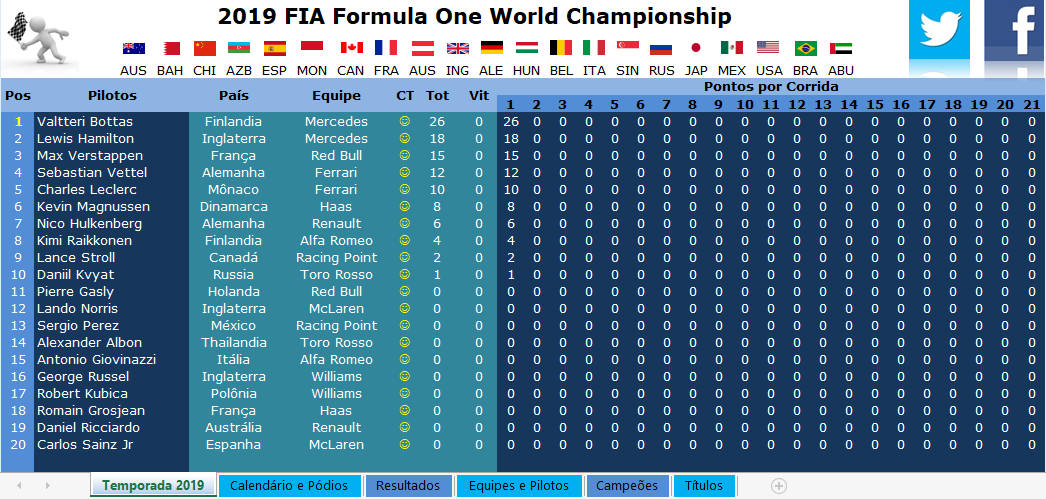The height and width of the screenshot is (499, 1046).
Task: Click the USA flag icon
Action: pyautogui.click(x=768, y=48)
